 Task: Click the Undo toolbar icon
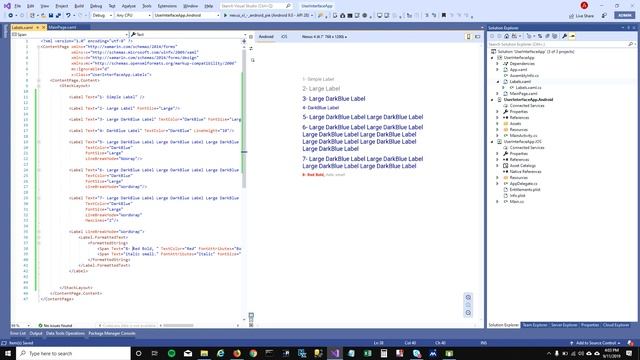click(68, 16)
